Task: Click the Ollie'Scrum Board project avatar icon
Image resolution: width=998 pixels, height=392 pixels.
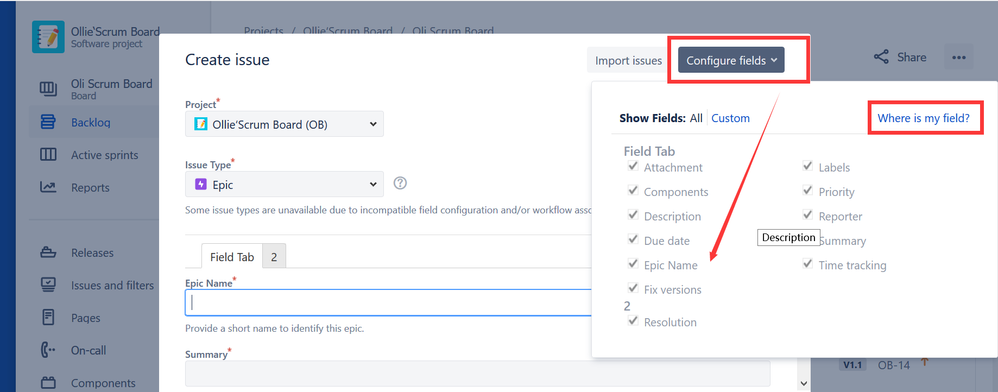Action: click(x=48, y=37)
